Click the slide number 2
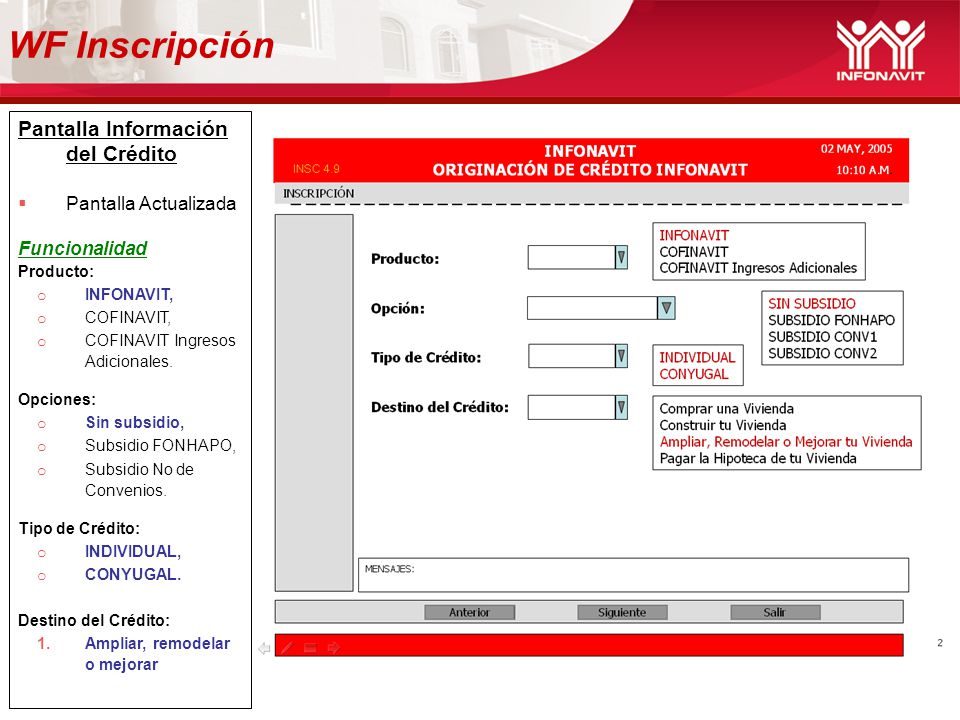This screenshot has height=720, width=960. pyautogui.click(x=940, y=642)
